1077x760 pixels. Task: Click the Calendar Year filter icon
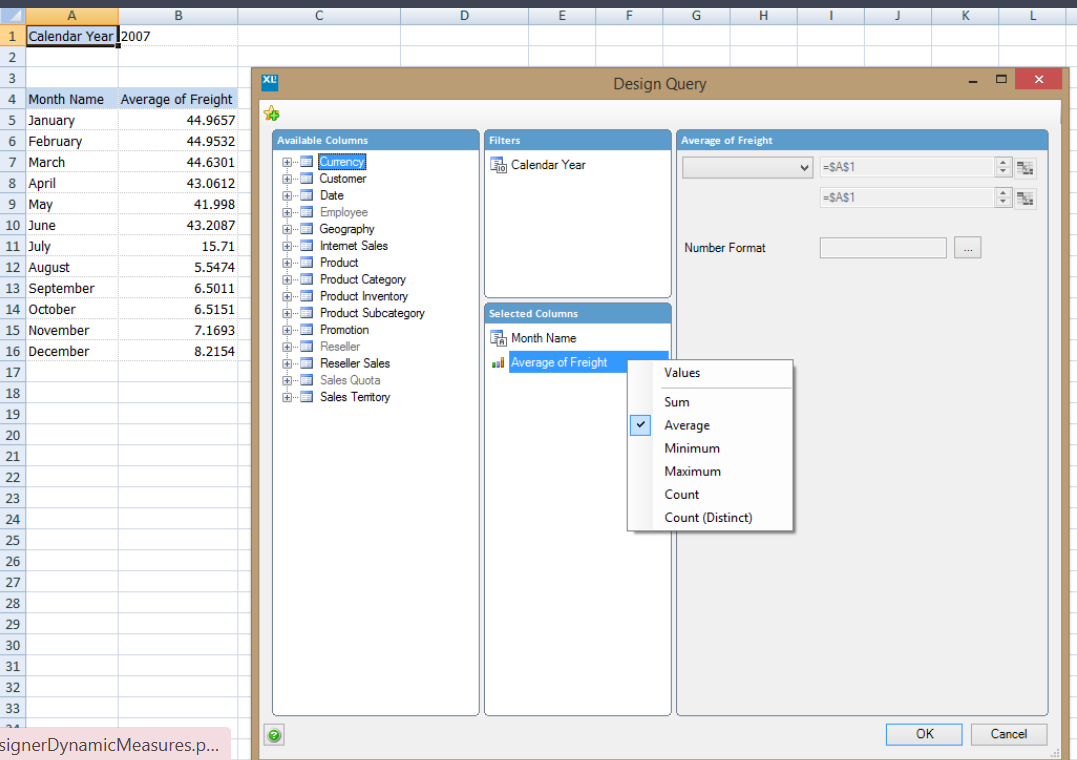497,164
